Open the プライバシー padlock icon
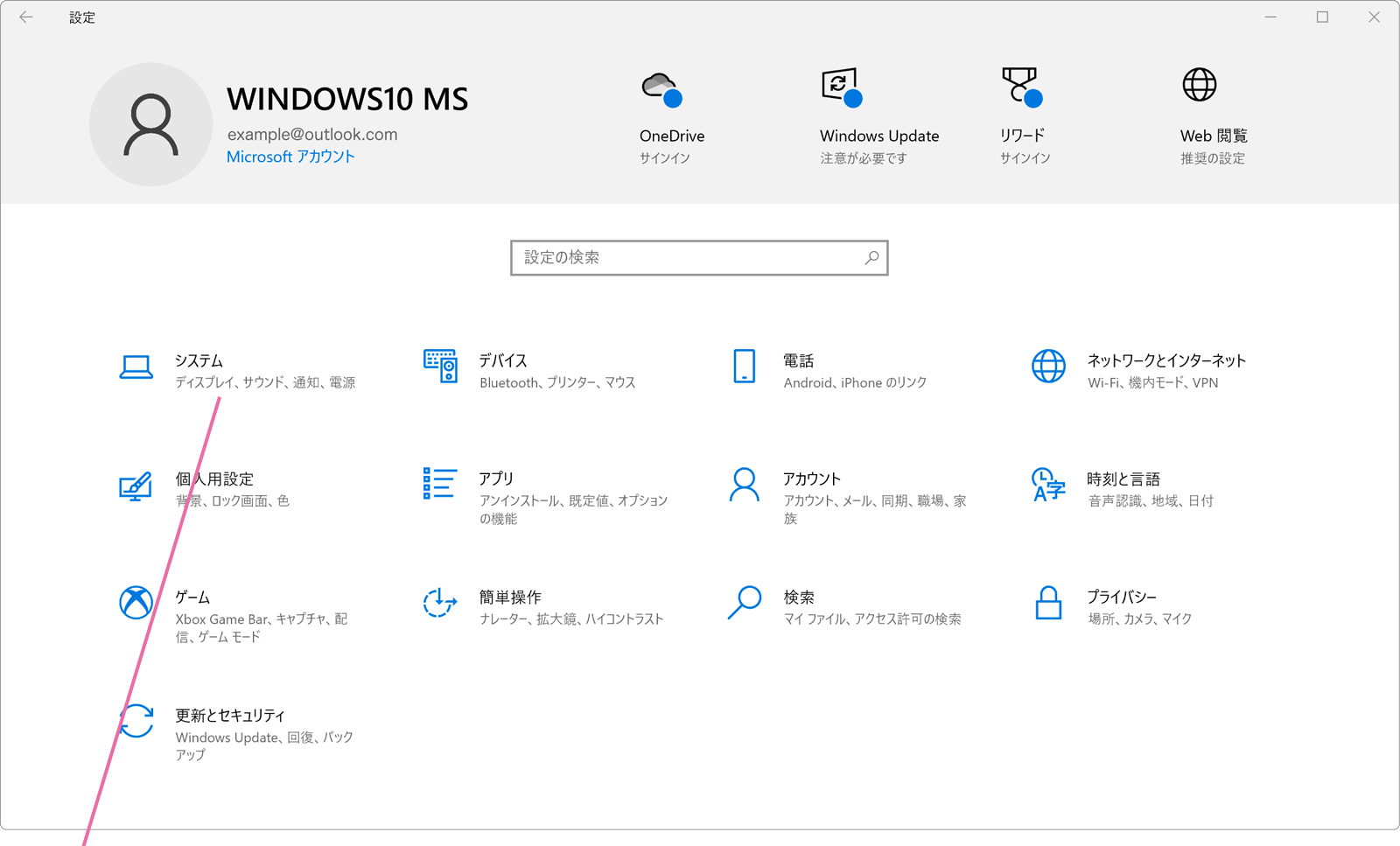The height and width of the screenshot is (846, 1400). [x=1048, y=603]
